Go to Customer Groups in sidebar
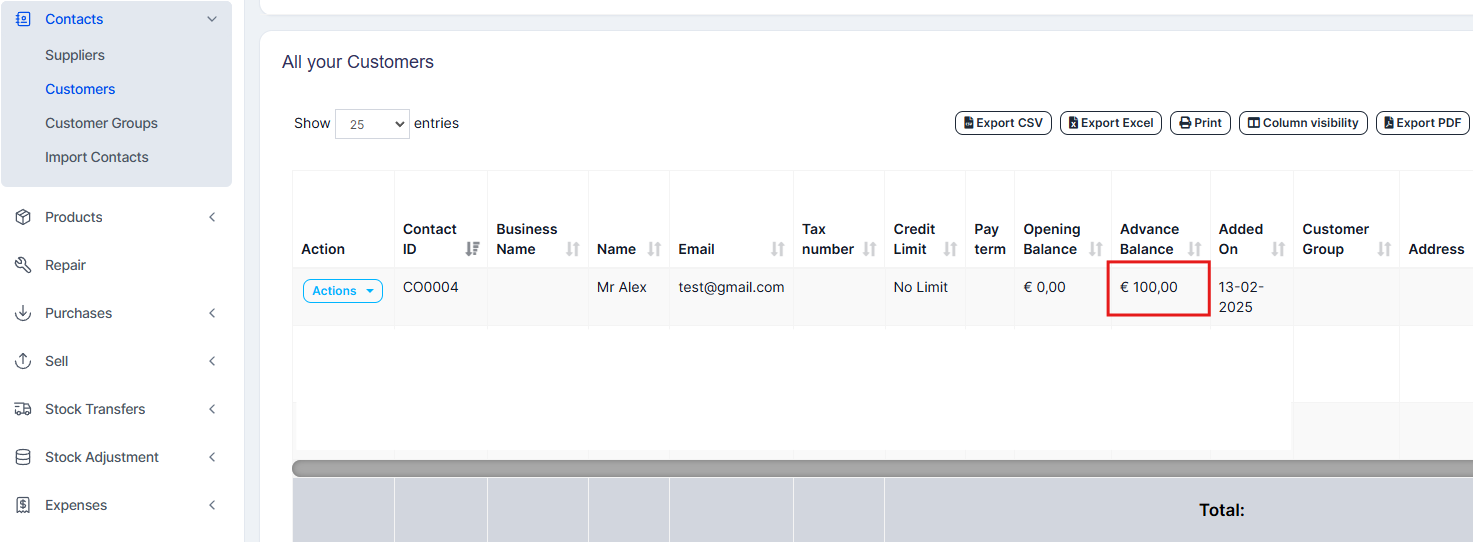Screen dimensions: 1473x542 coord(101,123)
